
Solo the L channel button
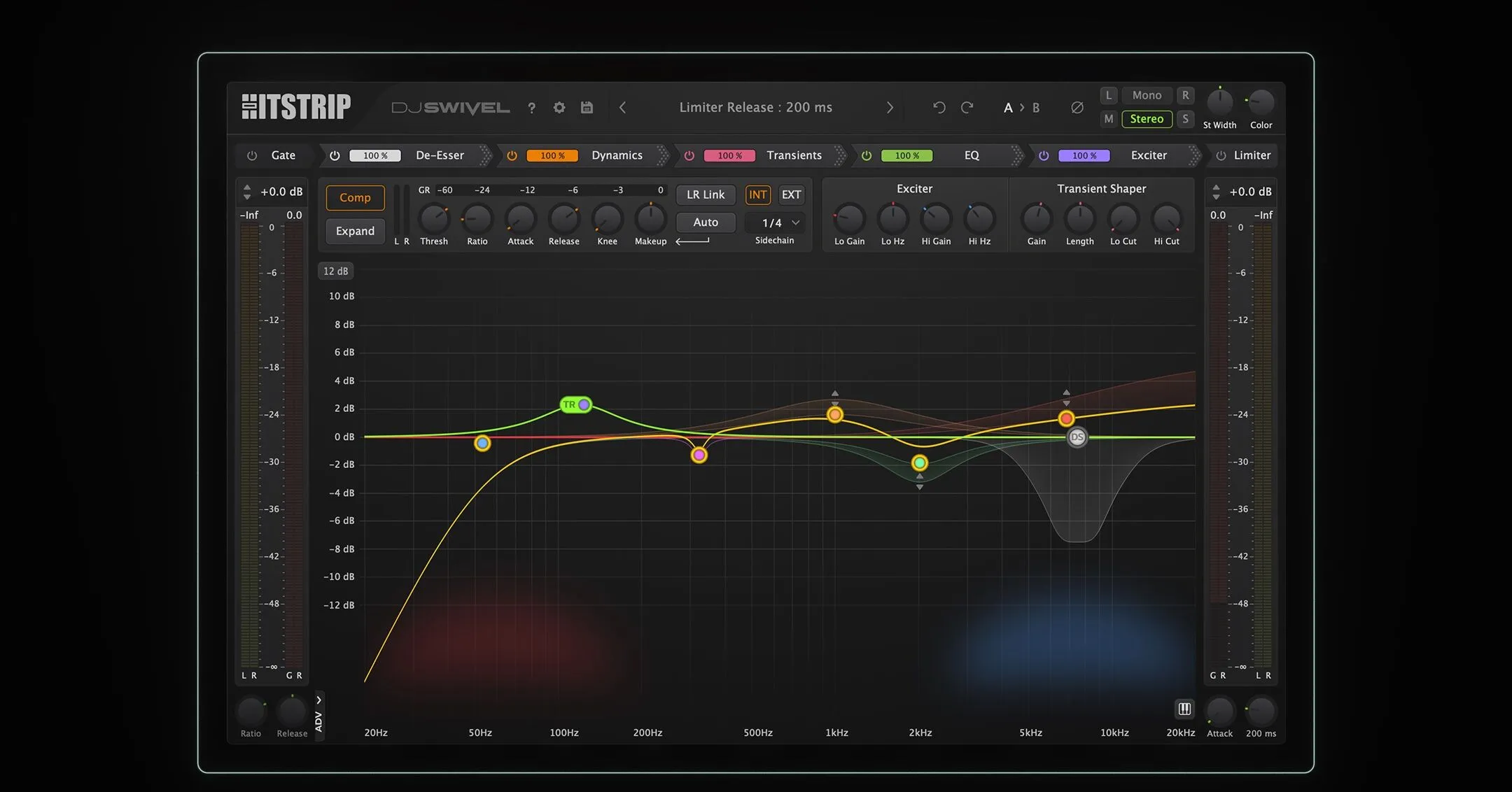pyautogui.click(x=1108, y=95)
